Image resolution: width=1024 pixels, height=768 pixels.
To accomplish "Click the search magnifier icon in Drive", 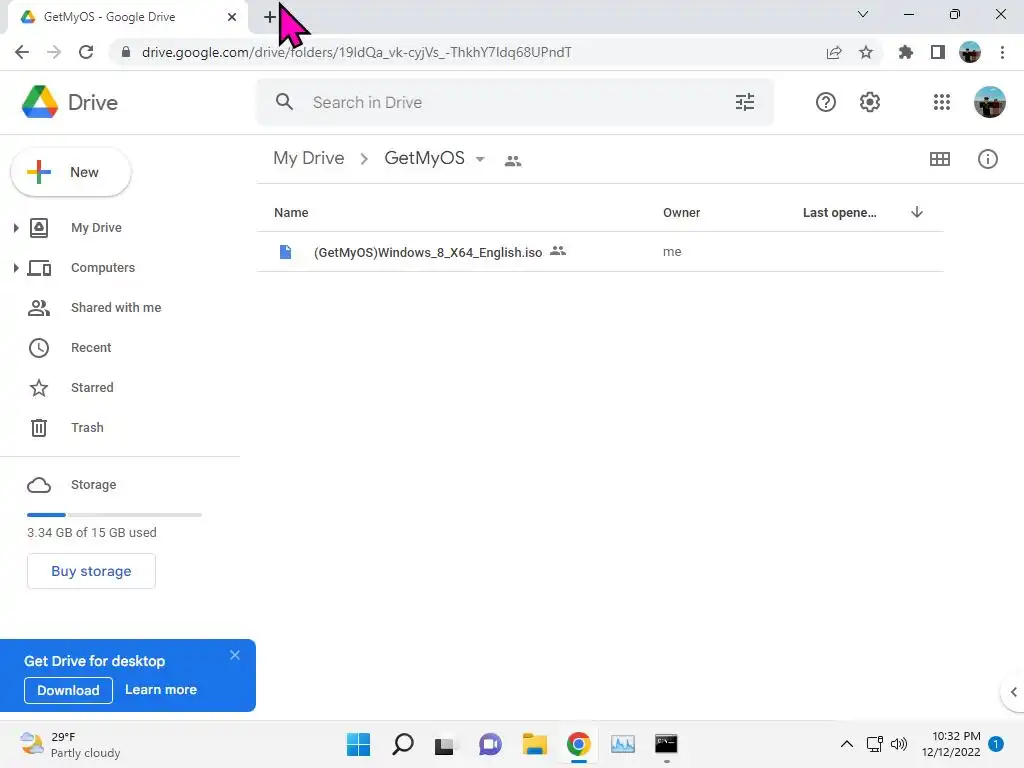I will point(284,102).
